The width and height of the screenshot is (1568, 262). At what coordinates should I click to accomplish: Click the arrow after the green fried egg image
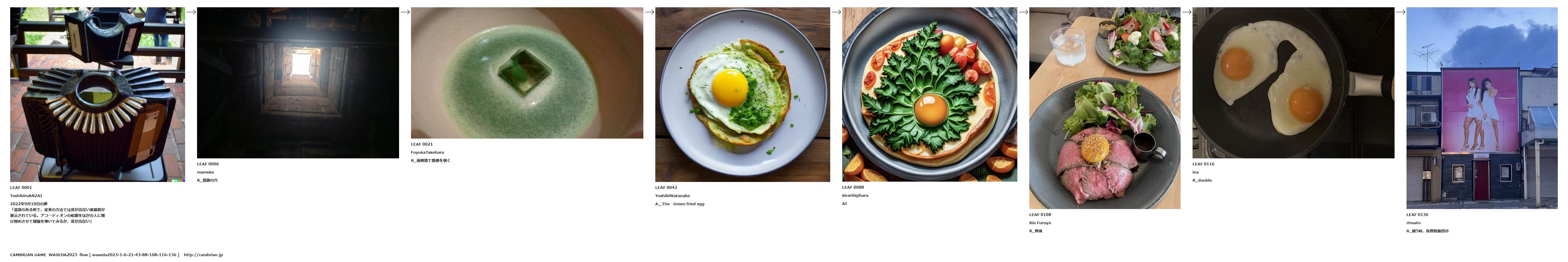tap(836, 12)
